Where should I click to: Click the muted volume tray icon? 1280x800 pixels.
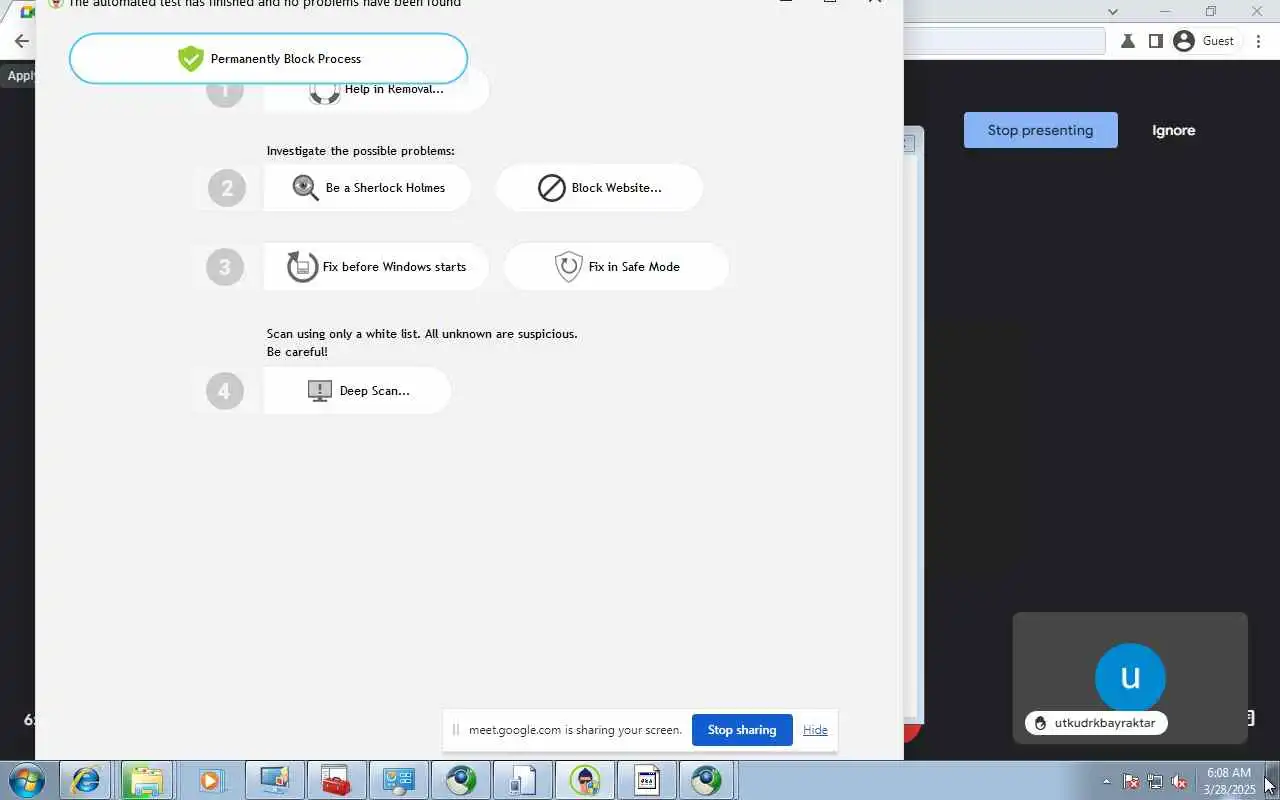pyautogui.click(x=1180, y=782)
